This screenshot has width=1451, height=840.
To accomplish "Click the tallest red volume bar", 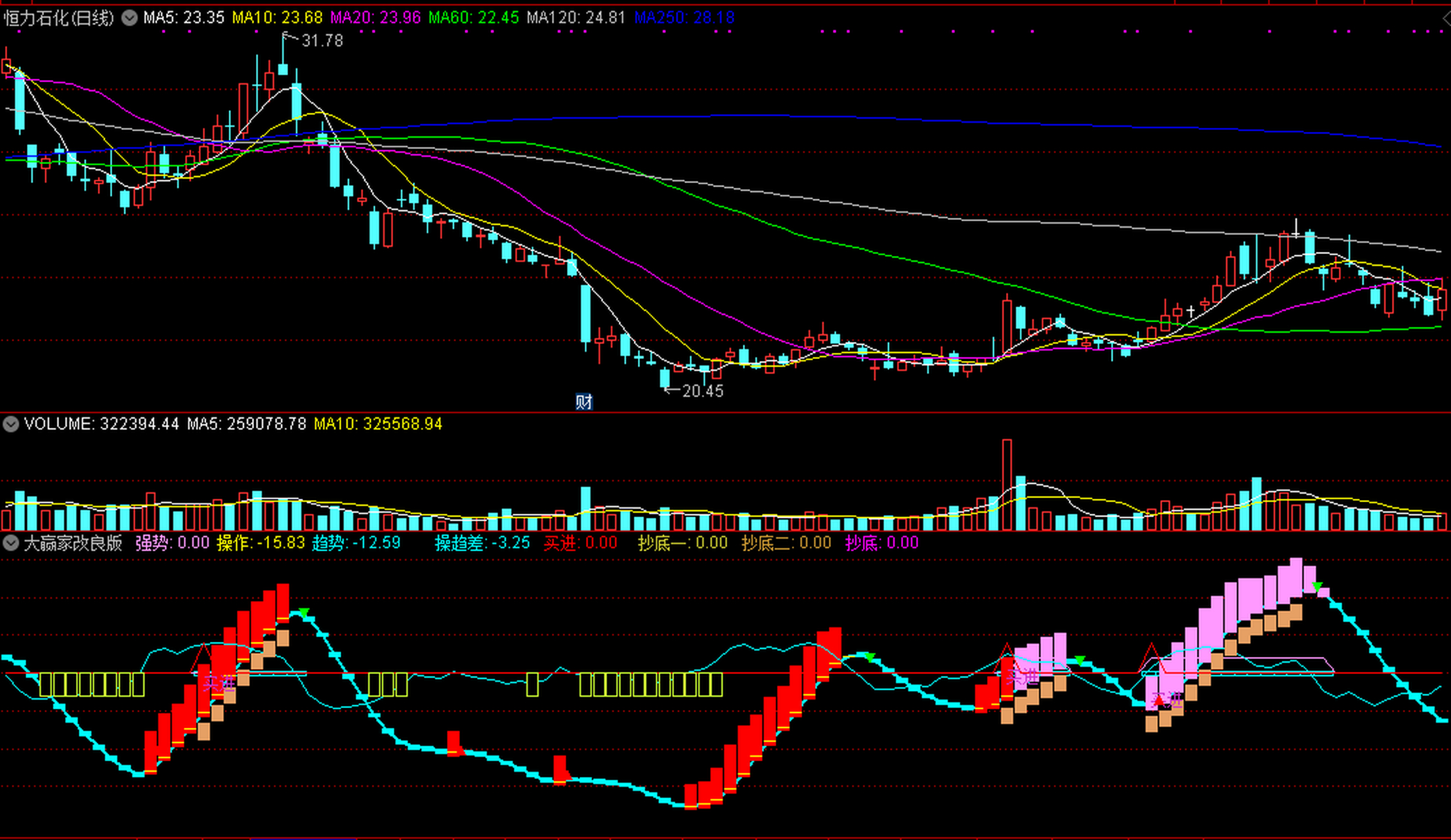I will [x=1007, y=484].
